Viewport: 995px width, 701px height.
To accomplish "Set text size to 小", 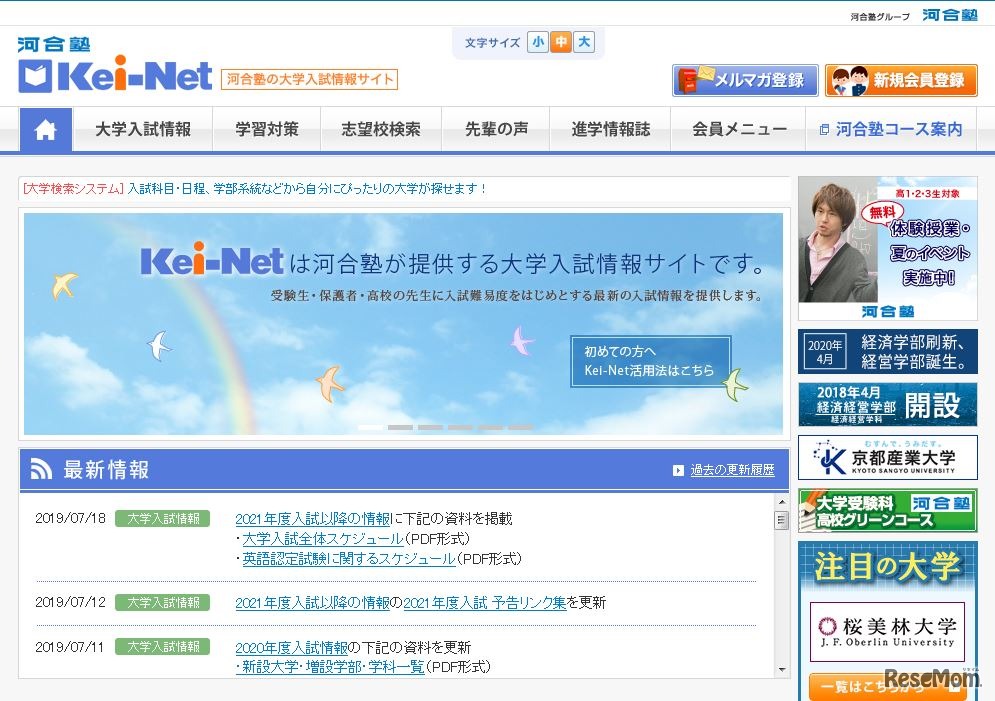I will (x=538, y=43).
